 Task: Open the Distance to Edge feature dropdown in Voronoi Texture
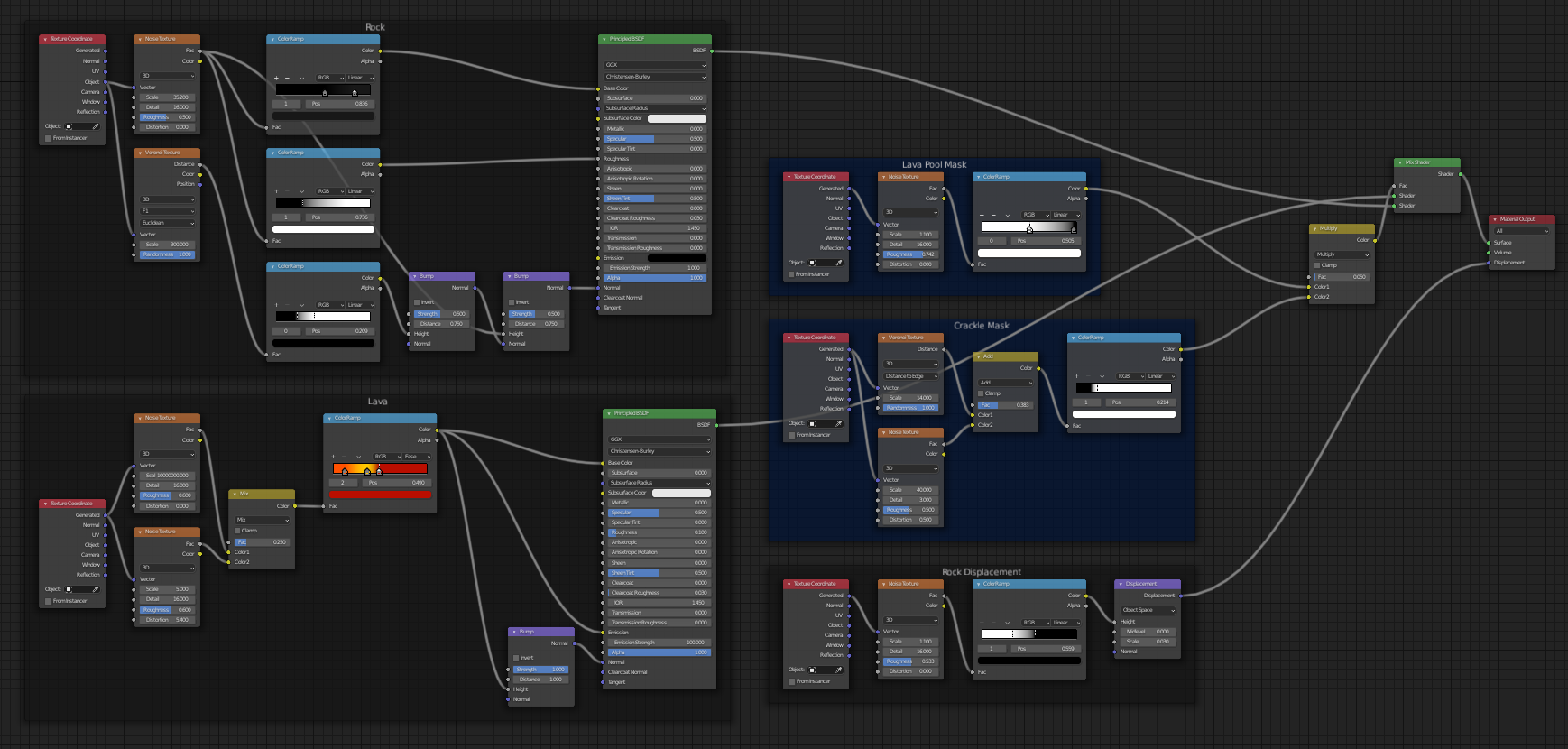click(911, 376)
